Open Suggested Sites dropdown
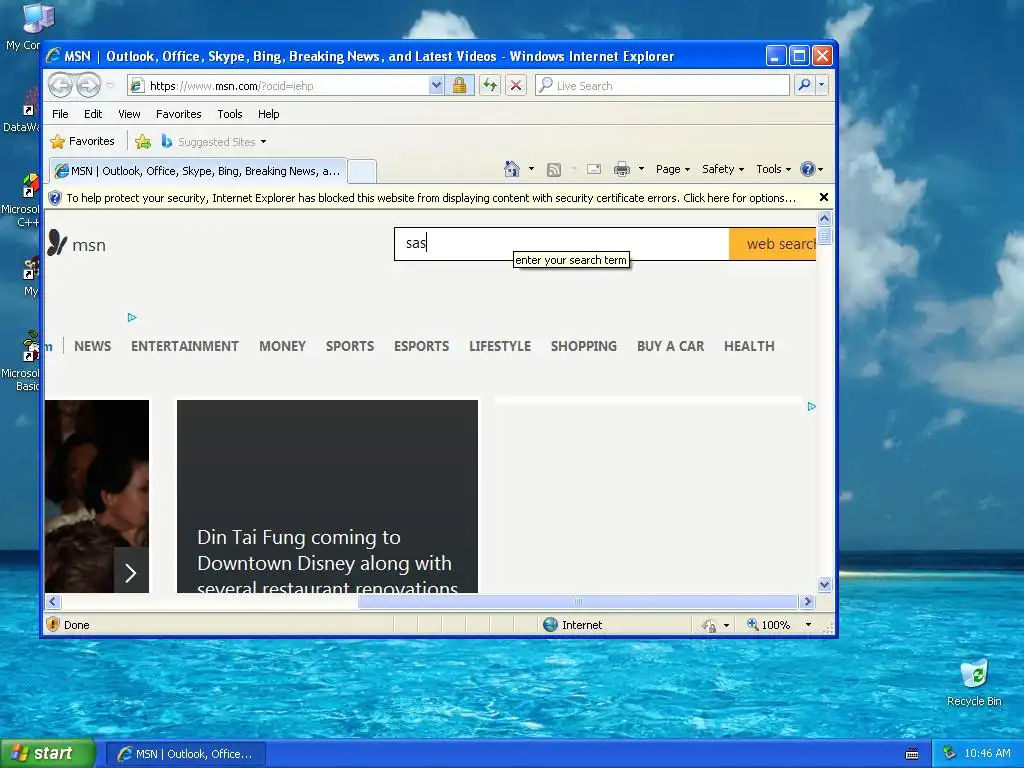The image size is (1024, 768). pyautogui.click(x=214, y=142)
